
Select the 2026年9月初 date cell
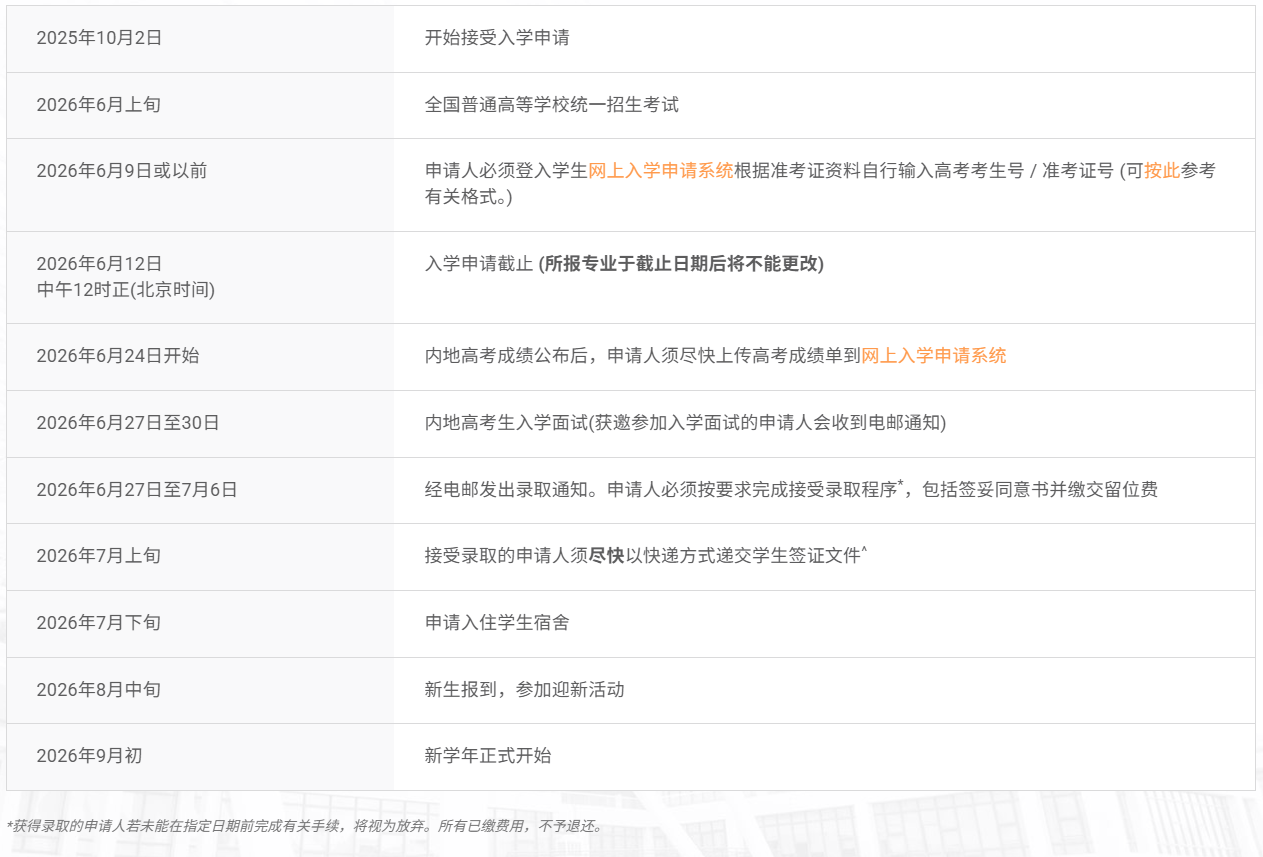[89, 755]
